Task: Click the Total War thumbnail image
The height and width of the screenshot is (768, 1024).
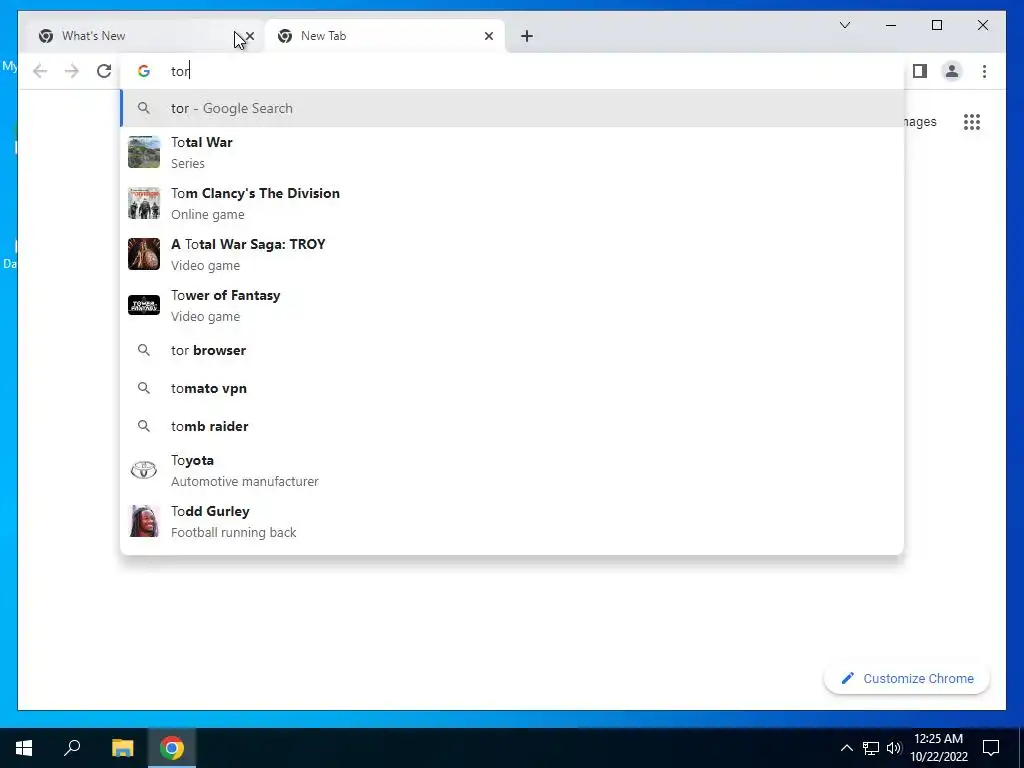Action: pos(144,152)
